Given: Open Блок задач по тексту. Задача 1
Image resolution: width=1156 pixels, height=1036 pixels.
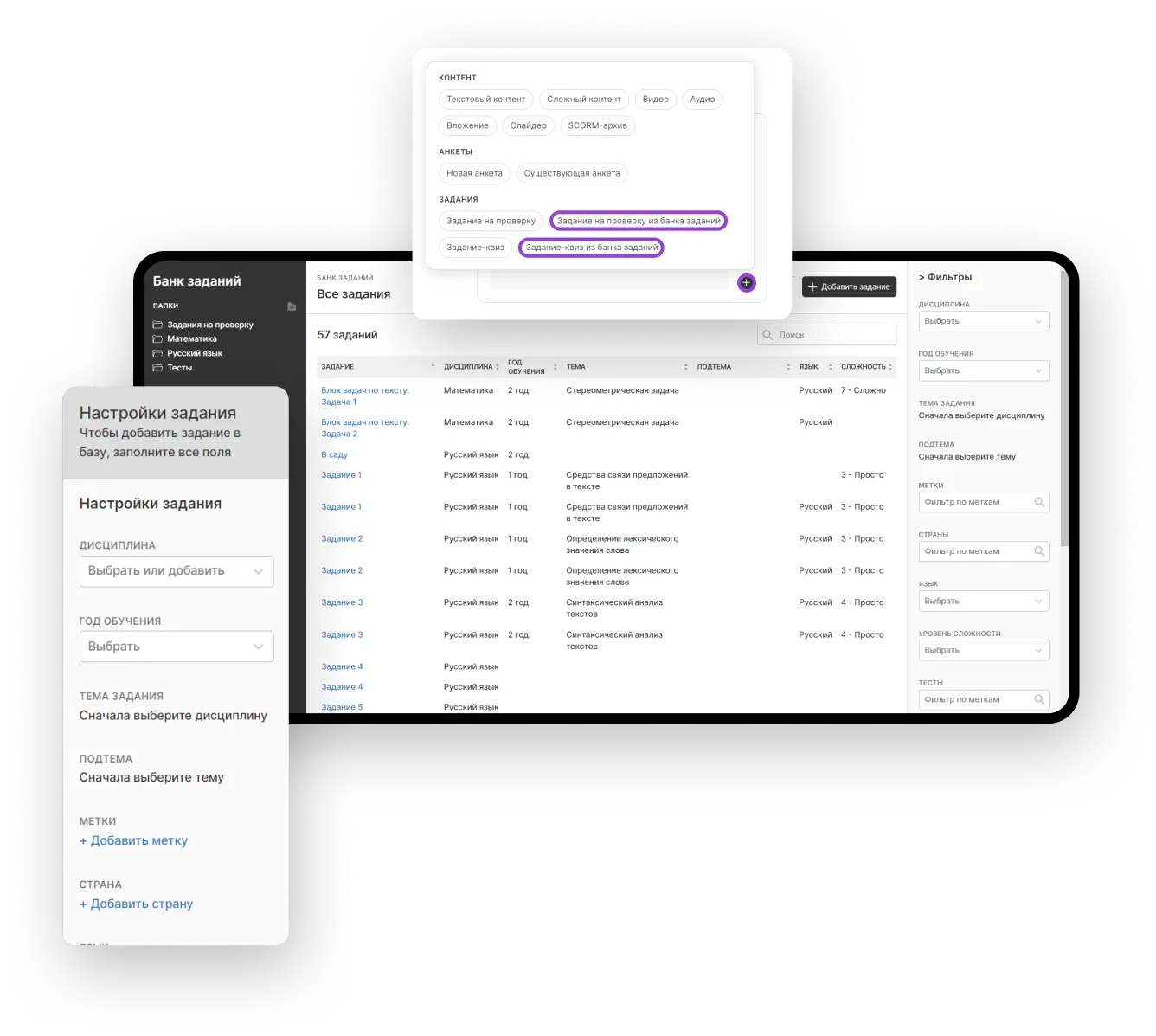Looking at the screenshot, I should (x=365, y=396).
